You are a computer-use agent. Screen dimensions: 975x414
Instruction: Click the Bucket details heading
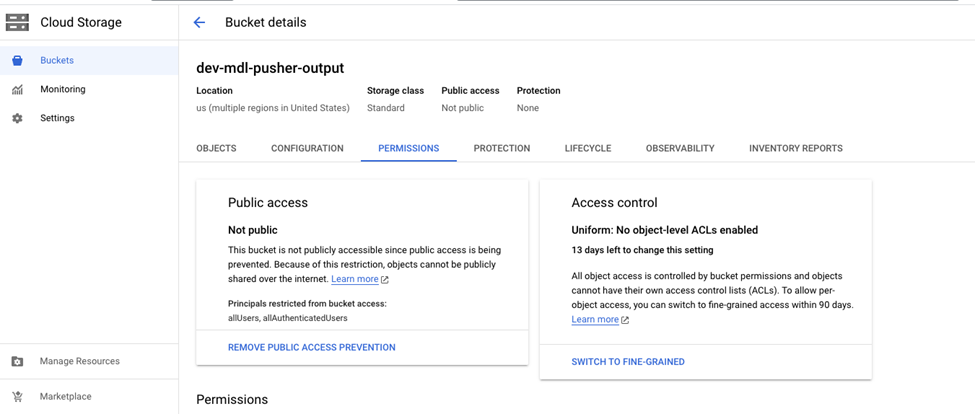[x=266, y=23]
